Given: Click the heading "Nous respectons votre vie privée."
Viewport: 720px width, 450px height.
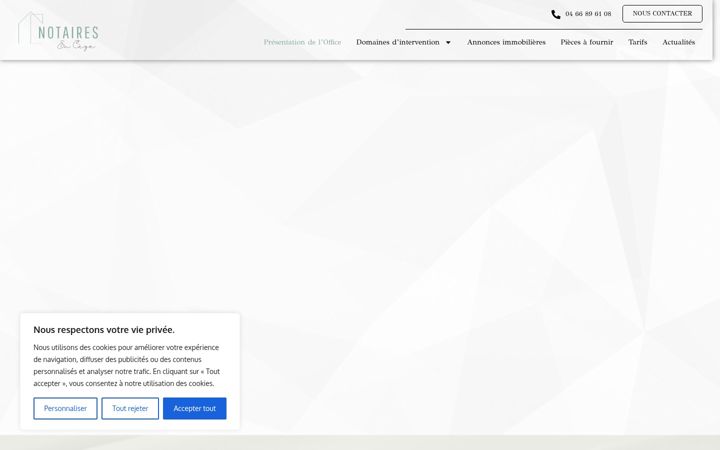Looking at the screenshot, I should coord(104,330).
